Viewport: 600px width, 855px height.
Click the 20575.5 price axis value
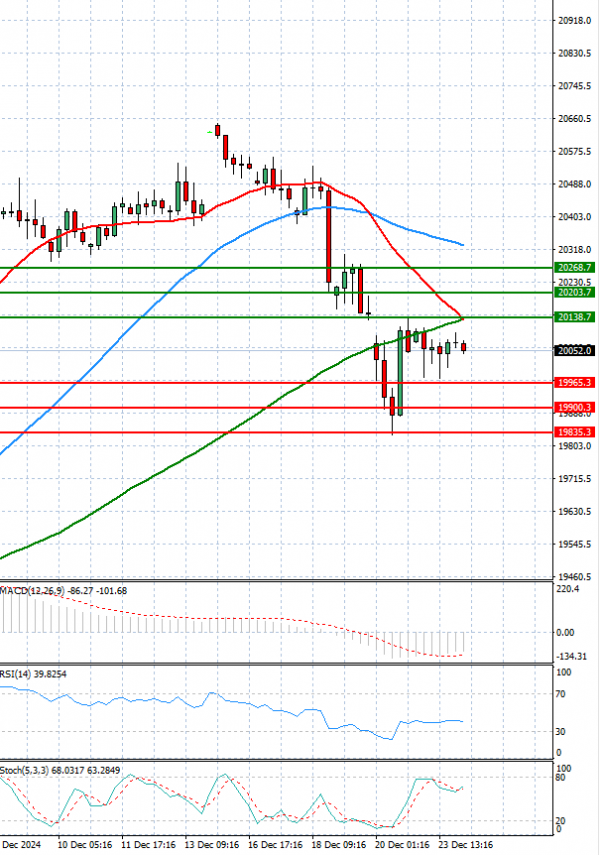[x=574, y=152]
